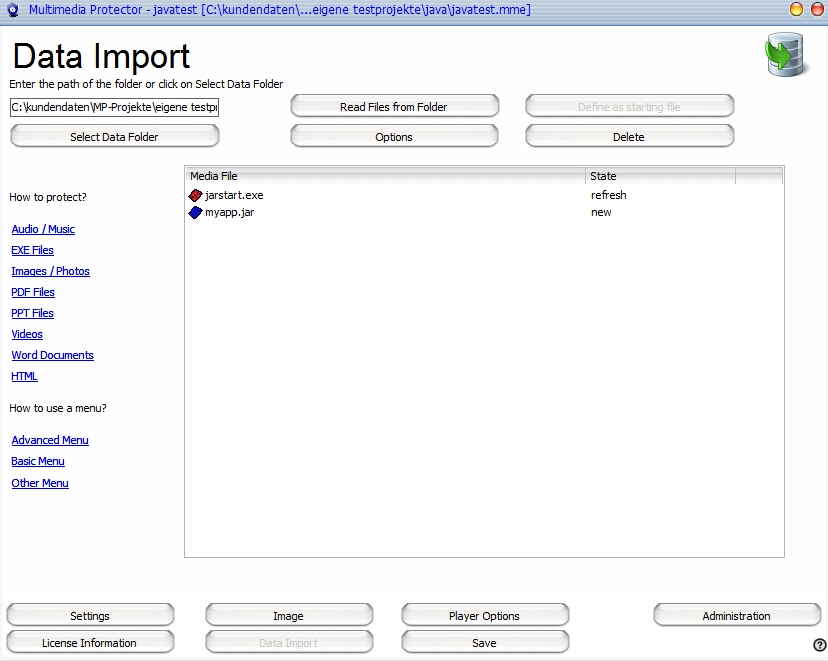Open the Administration page
Viewport: 828px width, 661px height.
click(x=736, y=616)
